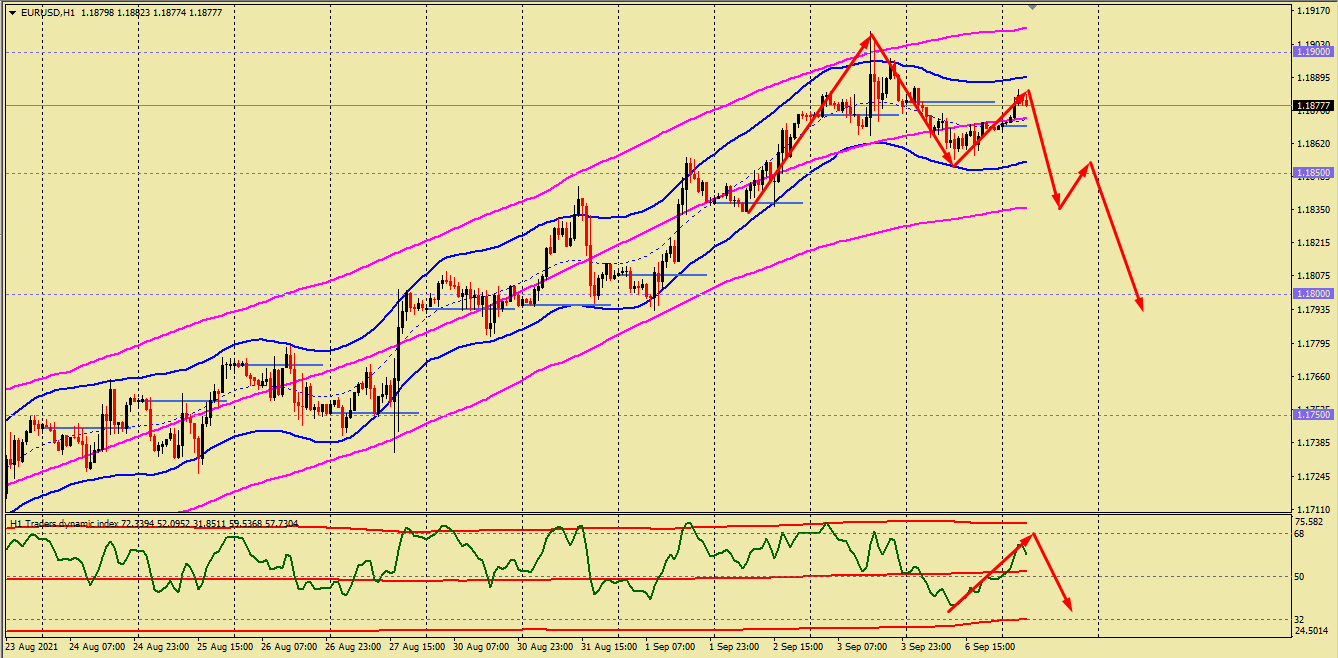Open the dropdown arrow beside EURUSD,H1
1338x658 pixels.
[12, 13]
